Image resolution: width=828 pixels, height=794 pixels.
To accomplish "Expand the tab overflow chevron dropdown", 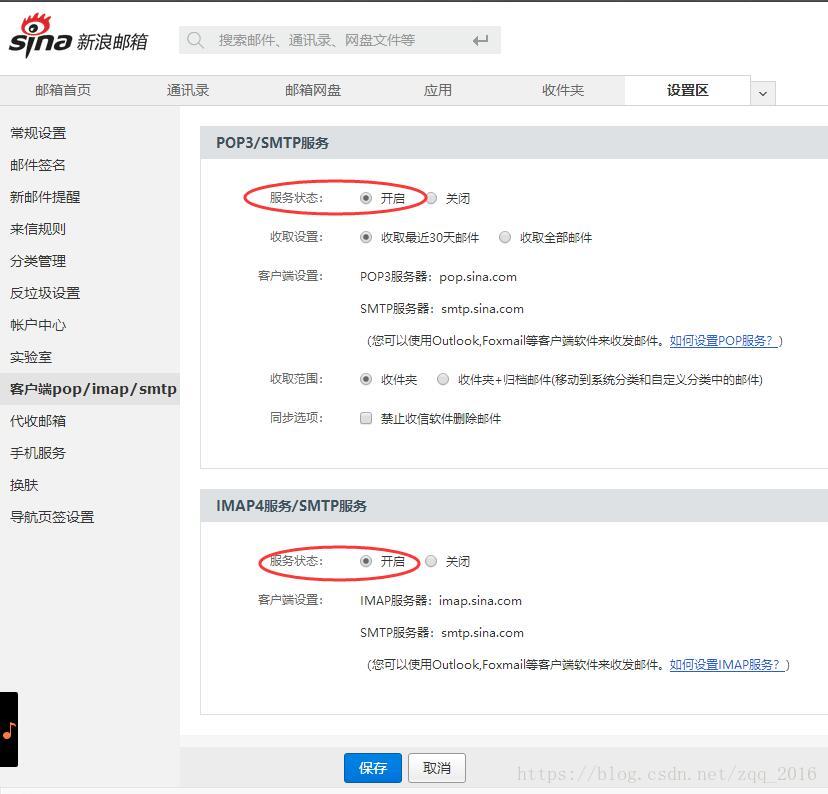I will 763,93.
